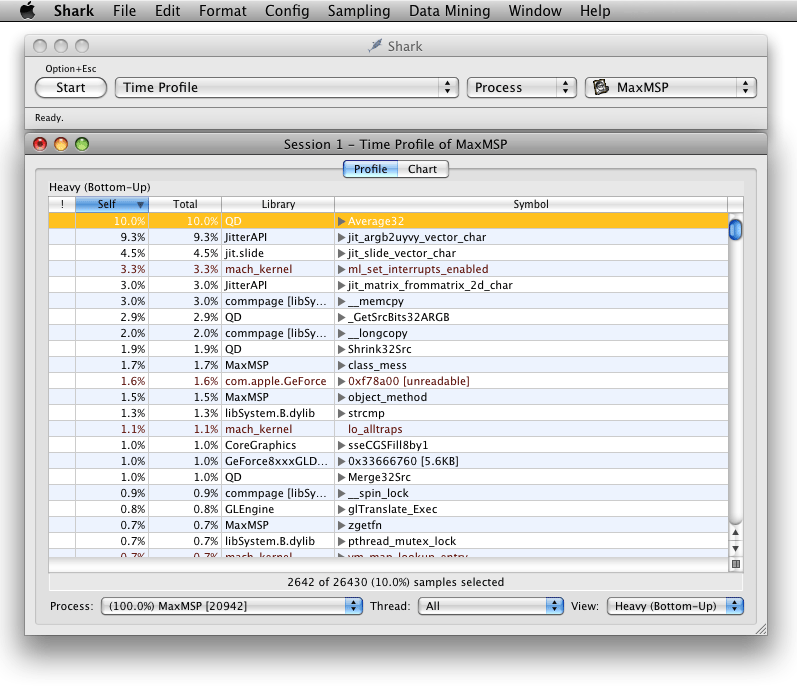Image resolution: width=797 pixels, height=686 pixels.
Task: Click the scroll up arrow in symbol table
Action: click(736, 532)
